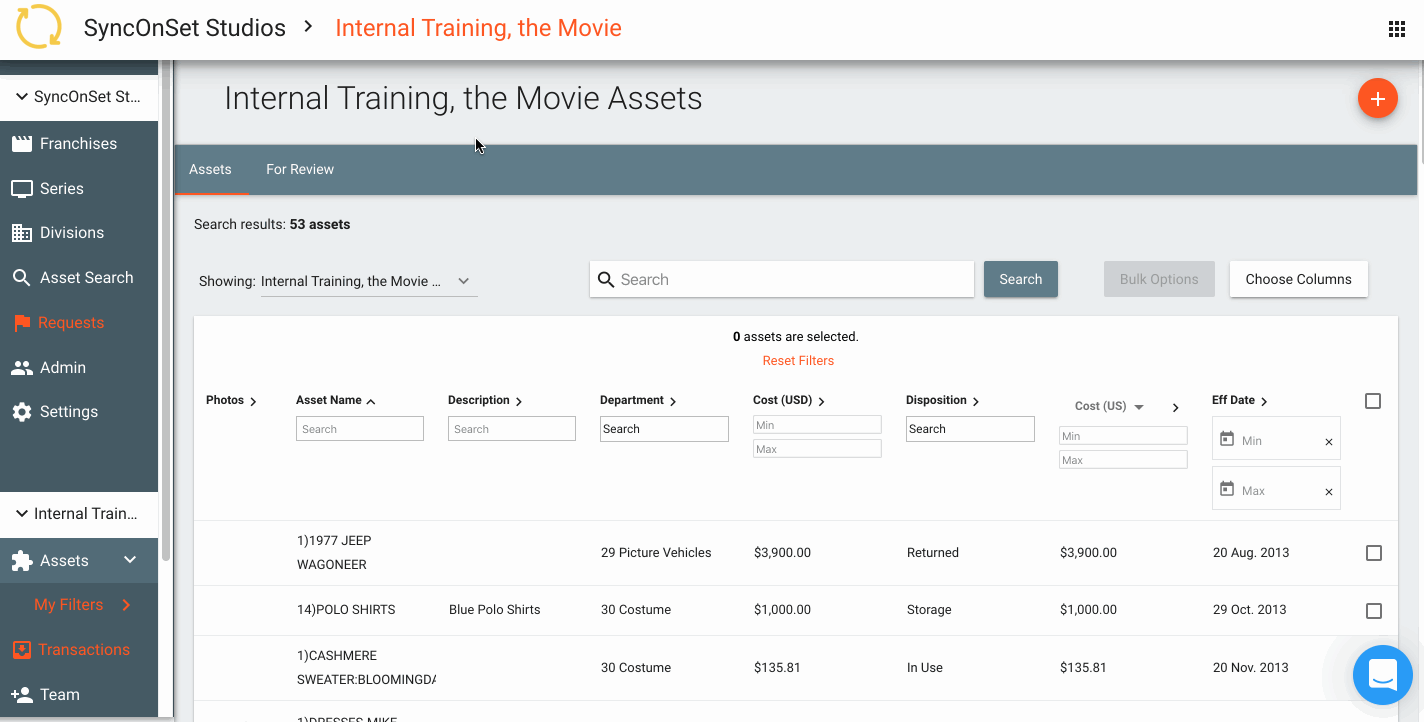The width and height of the screenshot is (1424, 722).
Task: Open Eff Date Min calendar picker
Action: [x=1227, y=439]
